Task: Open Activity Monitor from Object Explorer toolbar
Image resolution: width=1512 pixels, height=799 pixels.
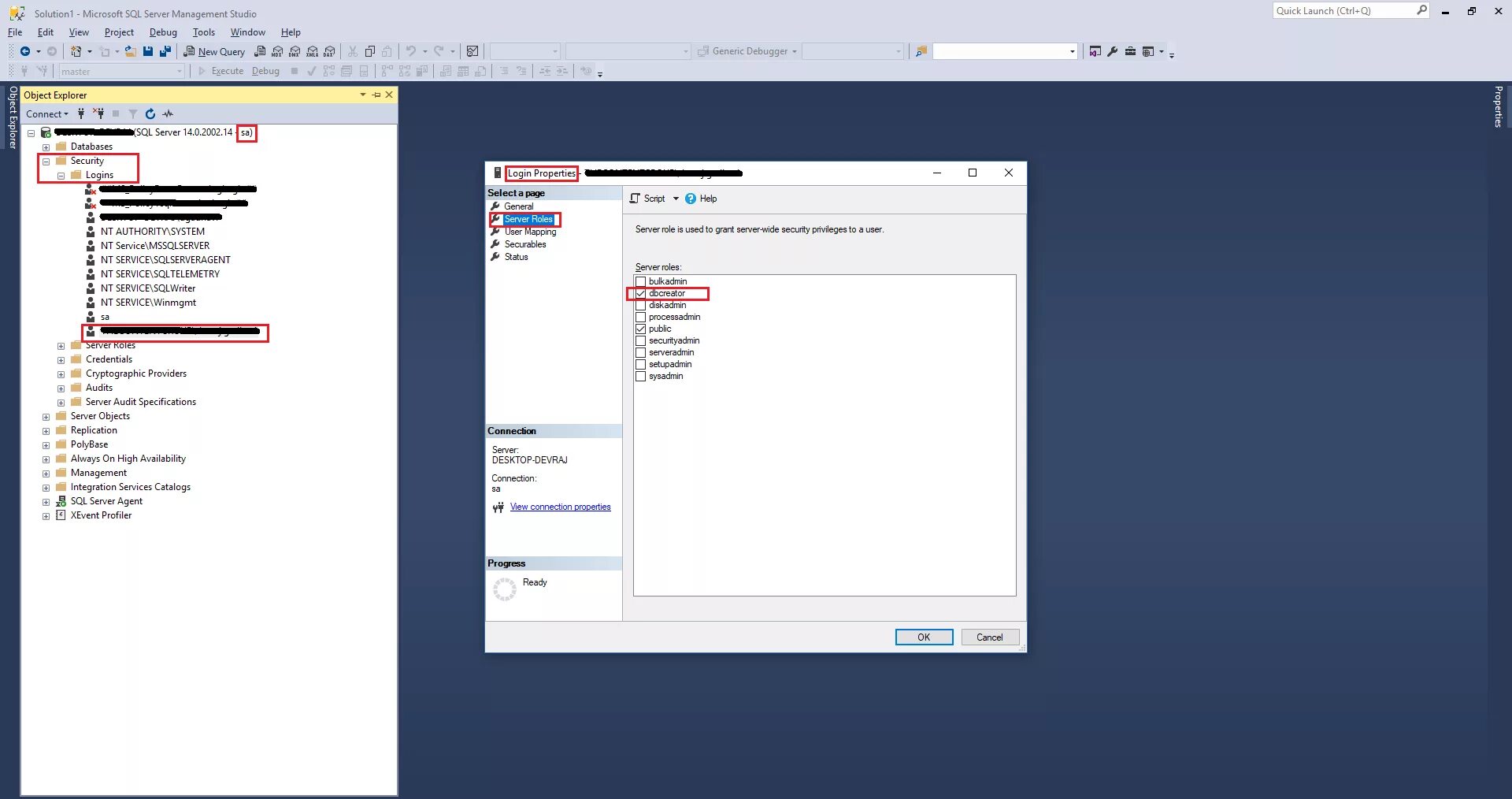Action: pos(168,113)
